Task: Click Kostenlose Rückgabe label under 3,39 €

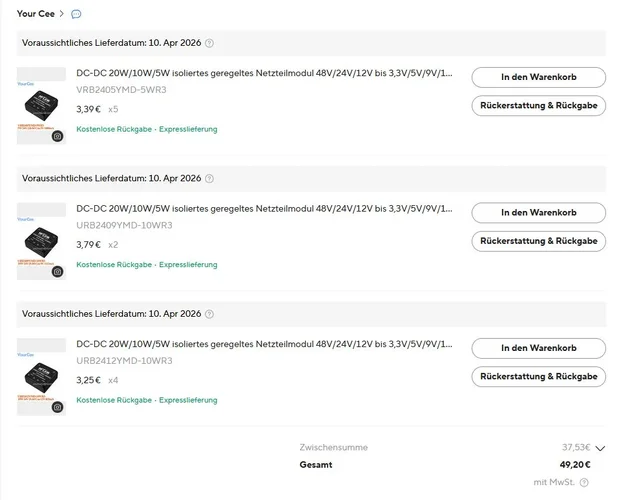Action: click(x=114, y=129)
